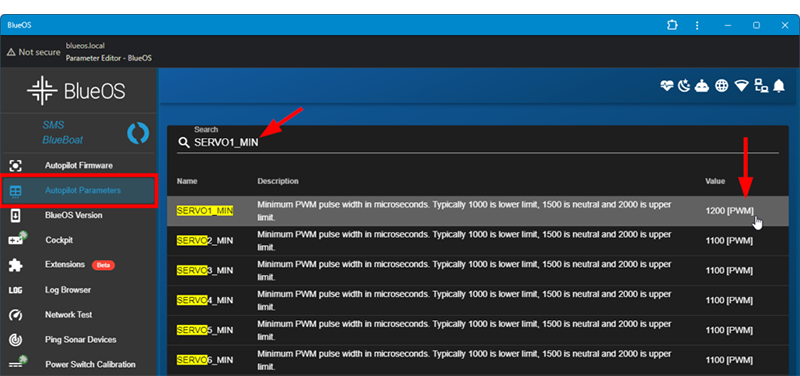Click the red Beta badge

pos(103,265)
